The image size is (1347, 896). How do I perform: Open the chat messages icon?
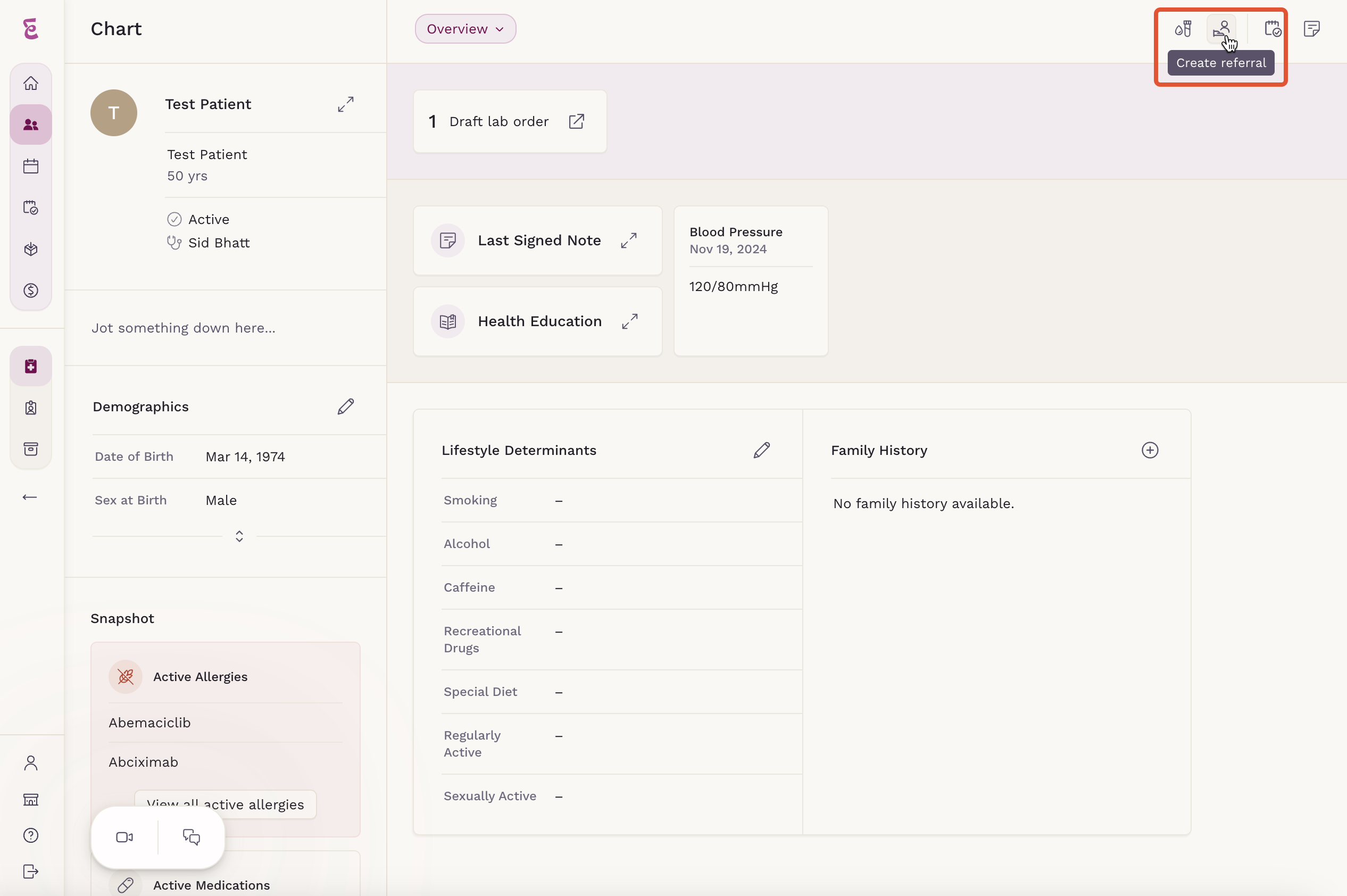coord(192,837)
